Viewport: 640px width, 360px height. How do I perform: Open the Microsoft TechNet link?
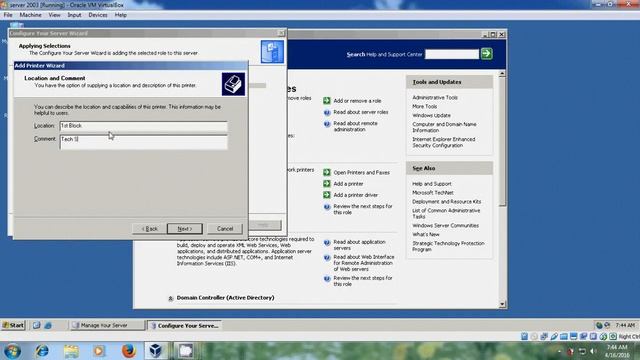pos(433,193)
